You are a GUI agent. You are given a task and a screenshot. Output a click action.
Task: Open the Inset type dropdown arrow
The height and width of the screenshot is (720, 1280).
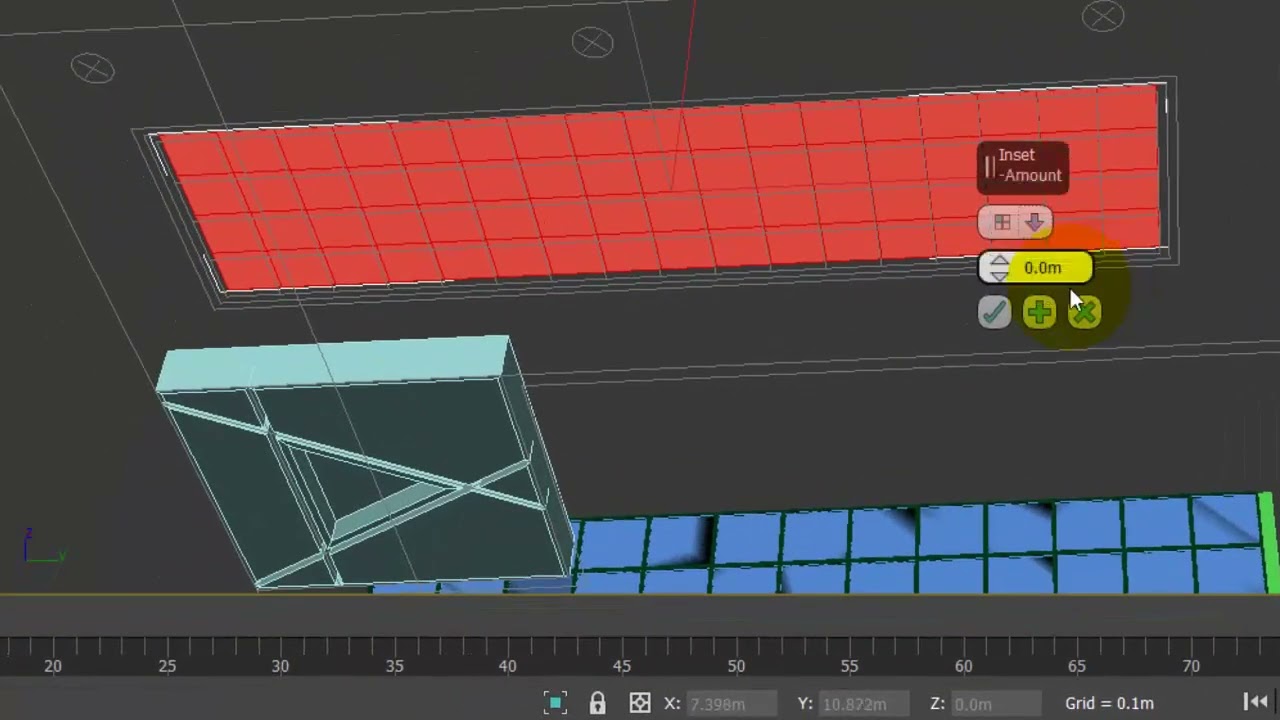pos(1034,222)
